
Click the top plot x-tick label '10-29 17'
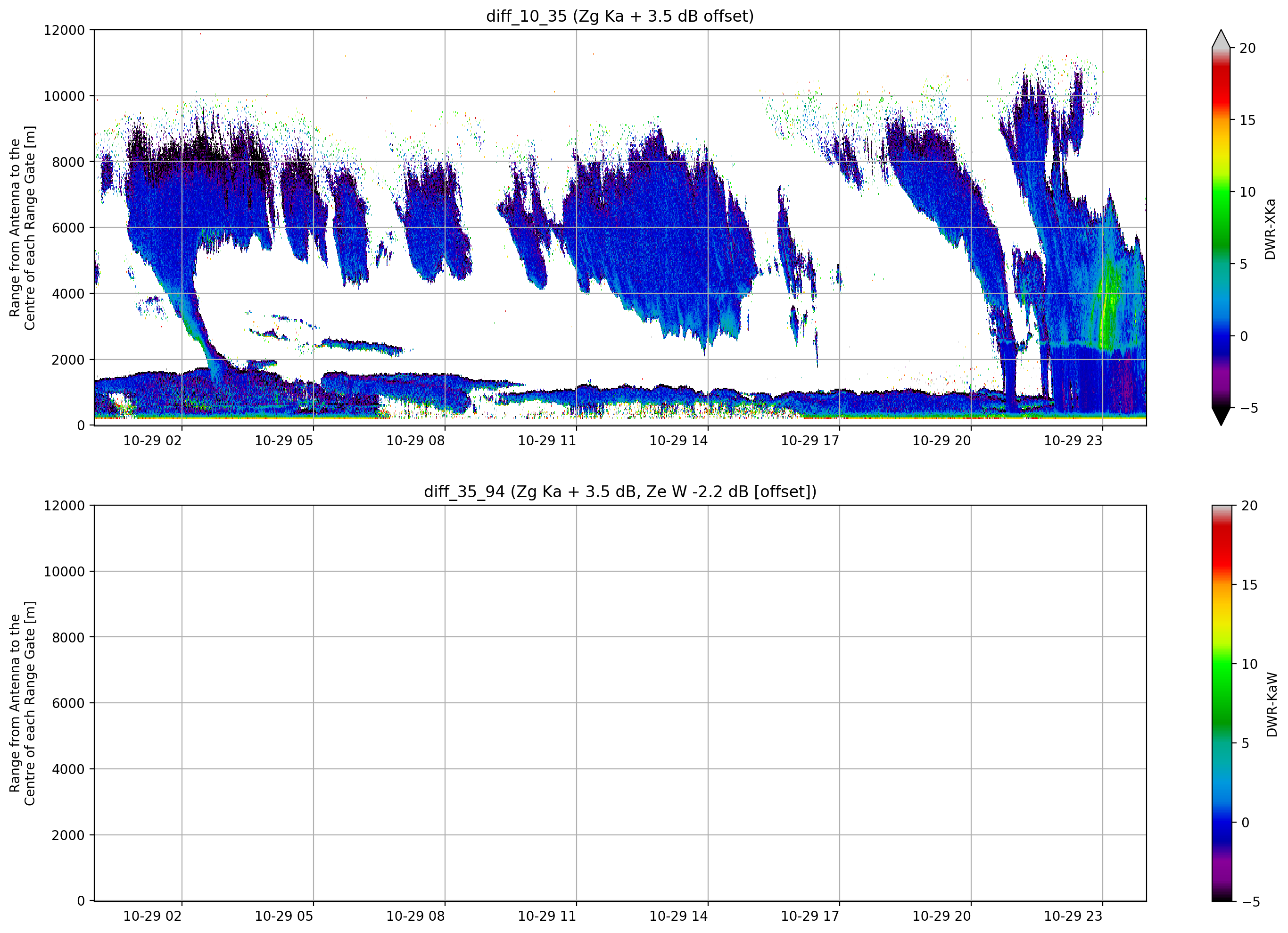[810, 441]
